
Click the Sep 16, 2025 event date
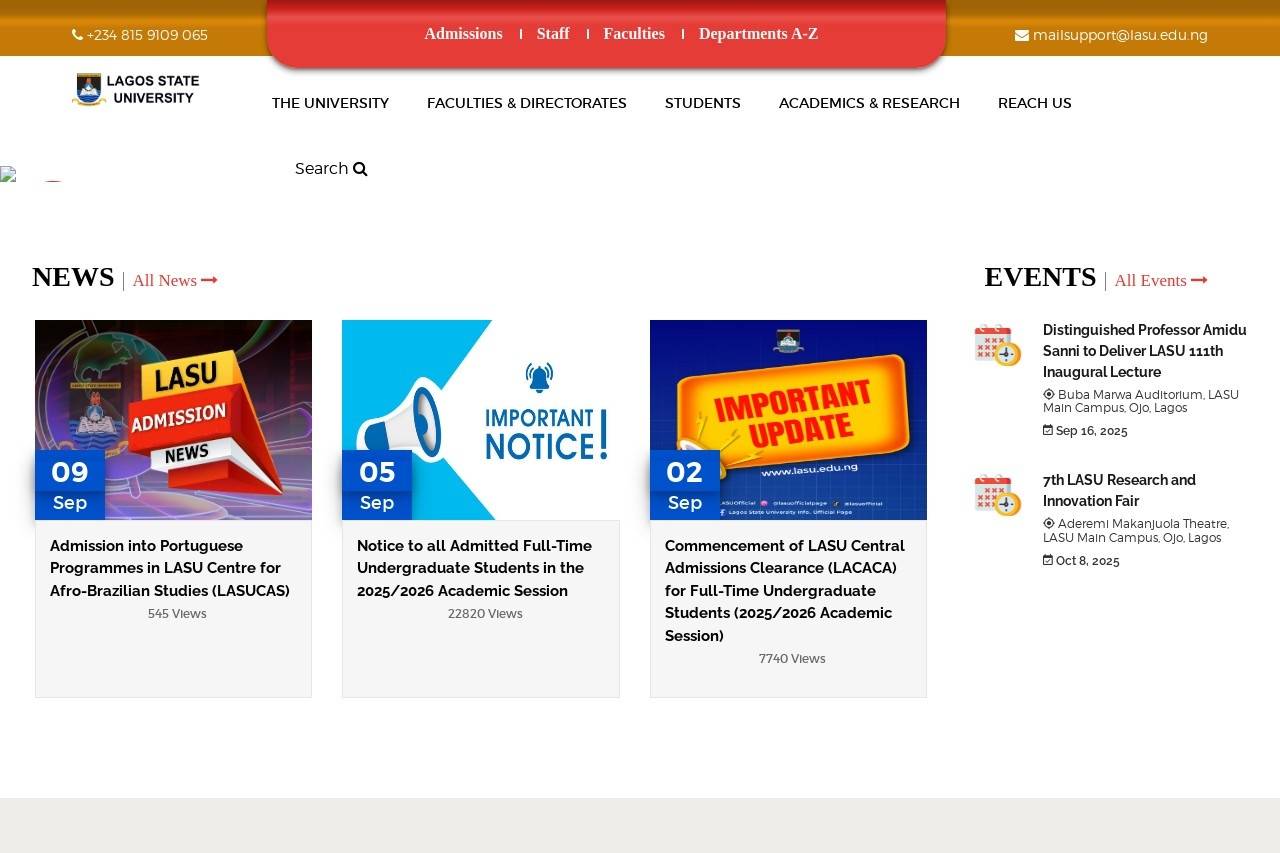pyautogui.click(x=1092, y=431)
